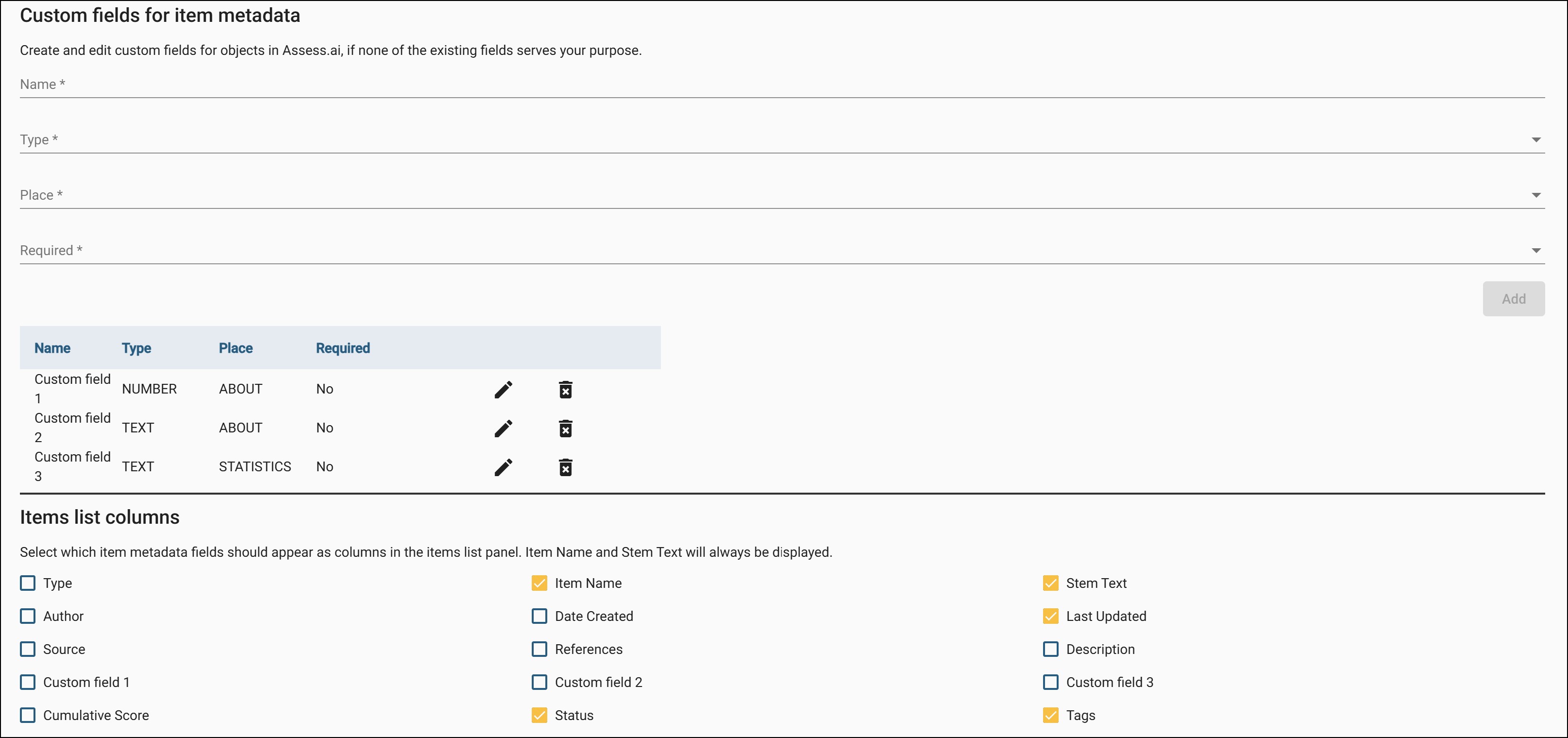The image size is (1568, 738).
Task: Toggle the Item Name checkbox
Action: pos(540,584)
